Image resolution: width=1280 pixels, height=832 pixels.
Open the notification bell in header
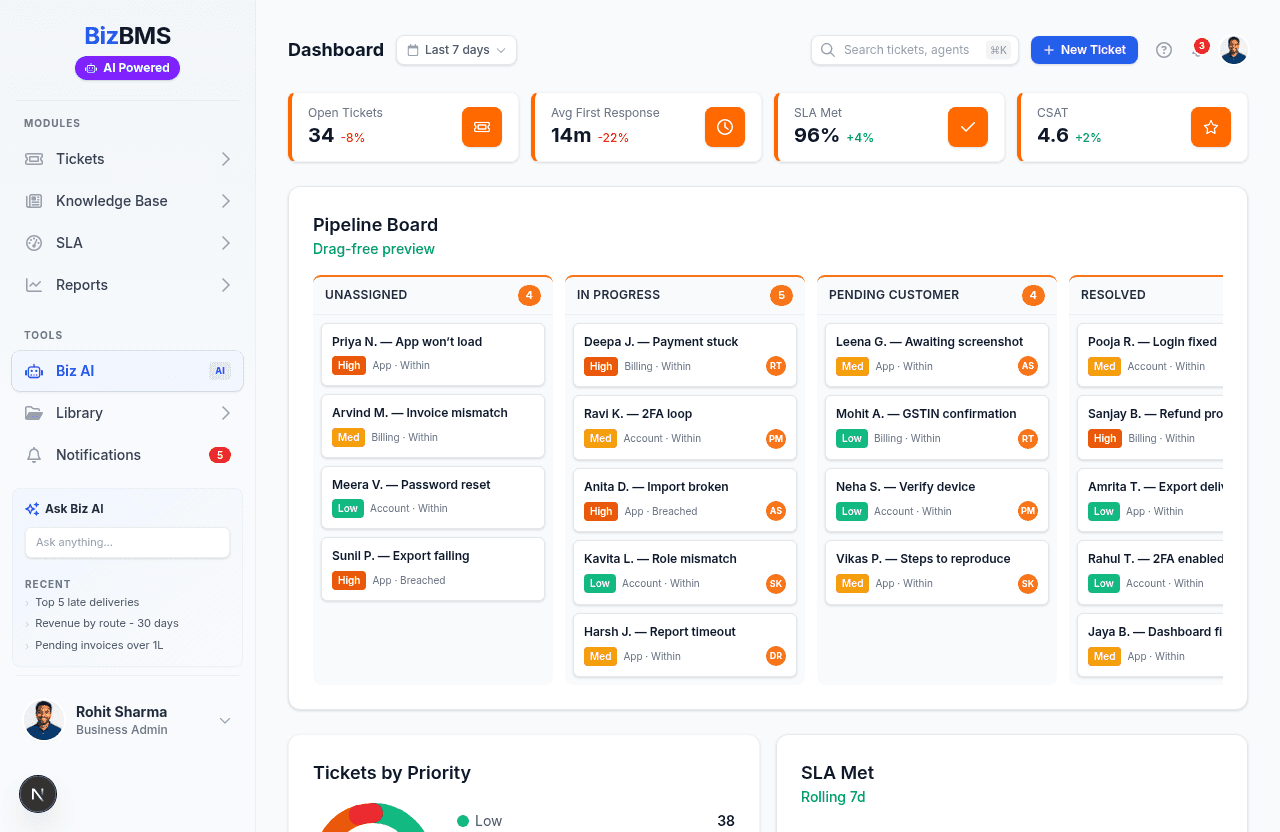point(1198,50)
